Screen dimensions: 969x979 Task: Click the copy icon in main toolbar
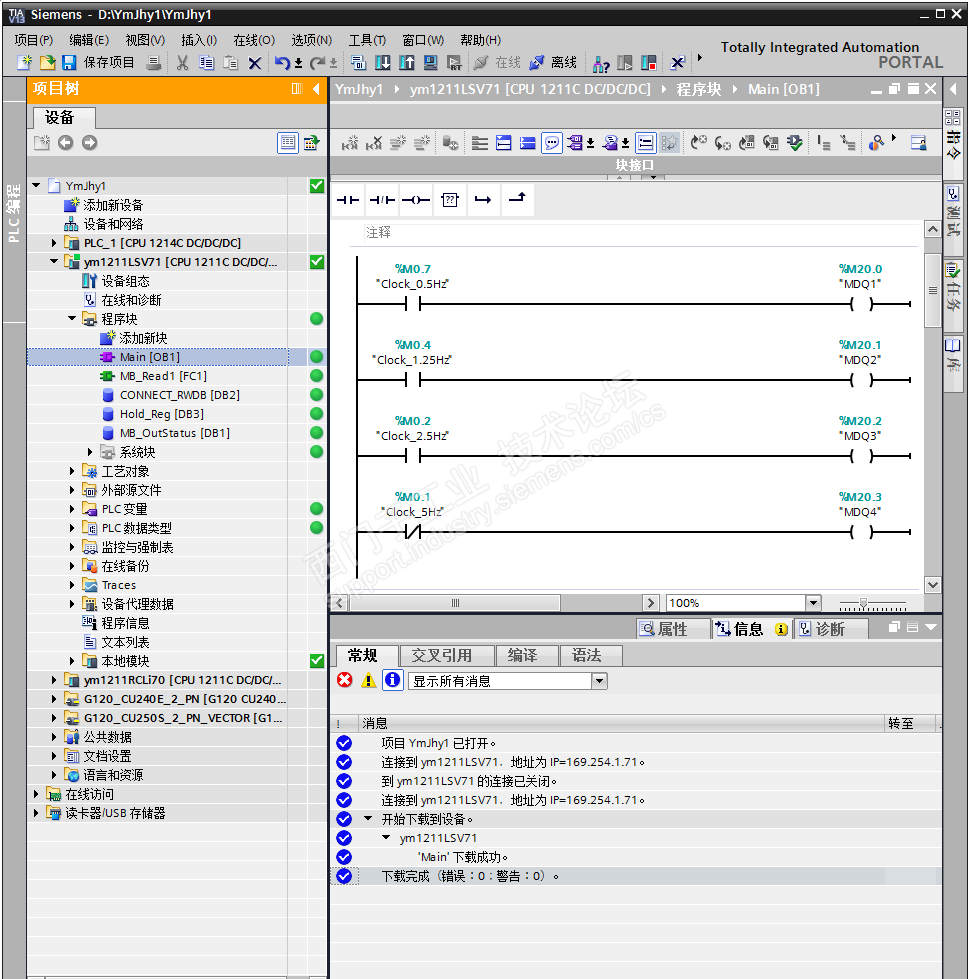point(206,62)
